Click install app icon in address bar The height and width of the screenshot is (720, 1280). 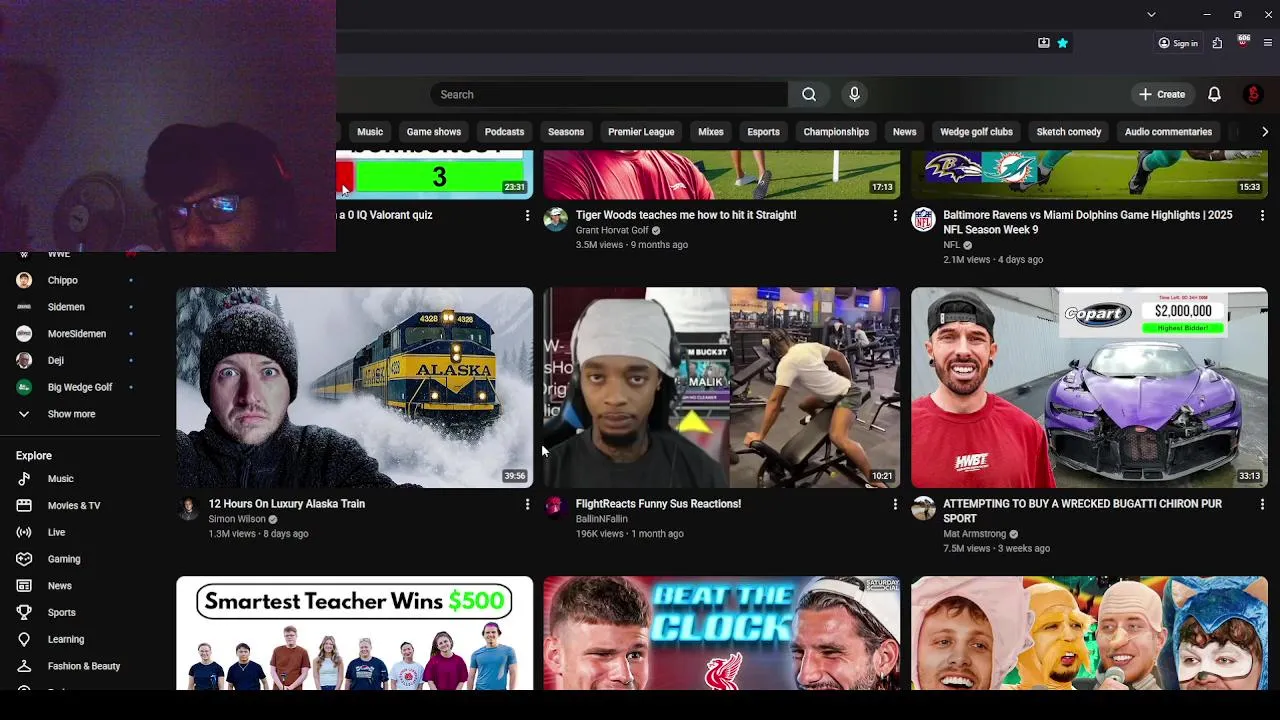click(x=1044, y=43)
